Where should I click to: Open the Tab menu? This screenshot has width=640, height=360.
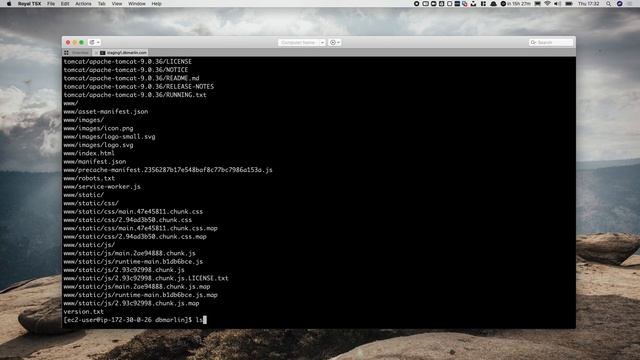point(102,4)
